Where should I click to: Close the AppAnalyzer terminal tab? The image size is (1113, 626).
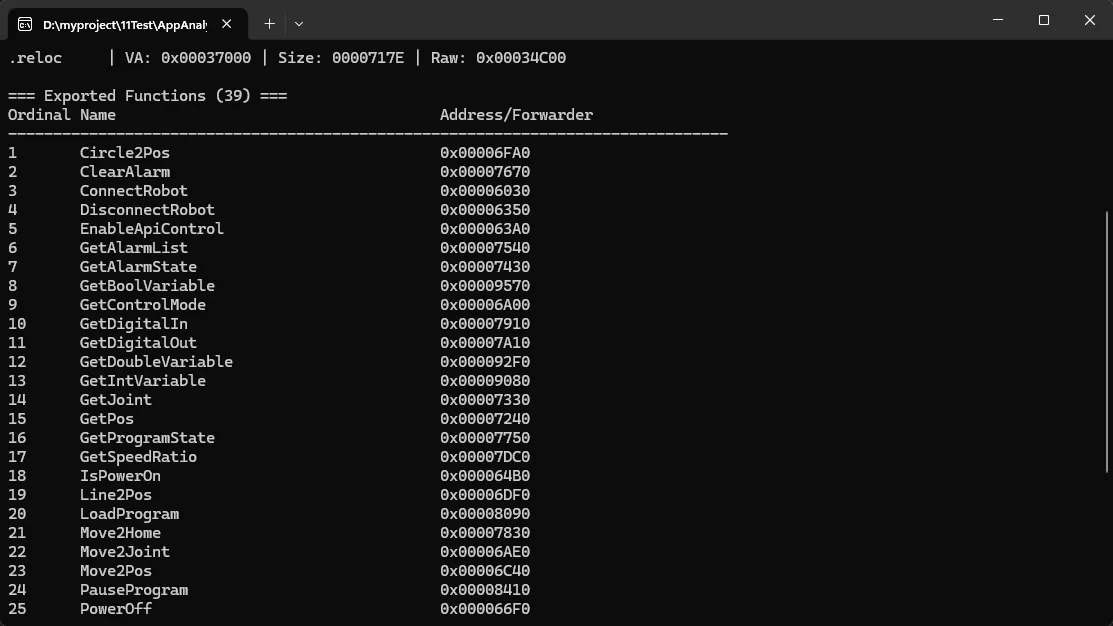229,23
